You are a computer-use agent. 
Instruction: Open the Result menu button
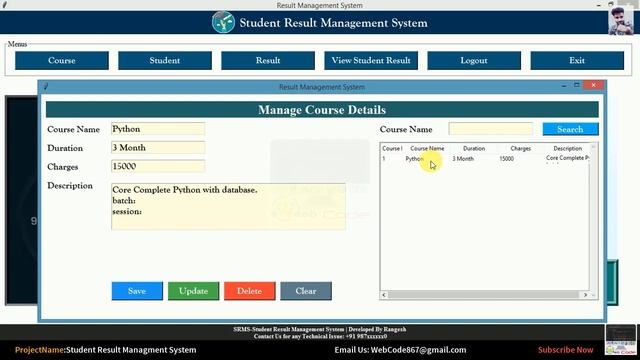pos(268,60)
